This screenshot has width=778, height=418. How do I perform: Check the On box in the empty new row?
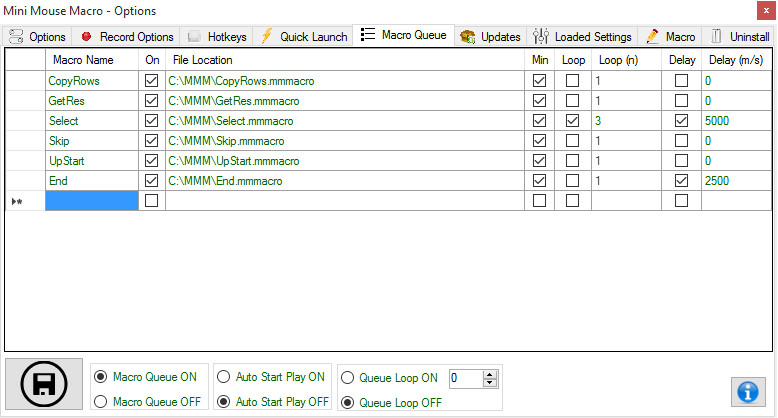pos(151,201)
